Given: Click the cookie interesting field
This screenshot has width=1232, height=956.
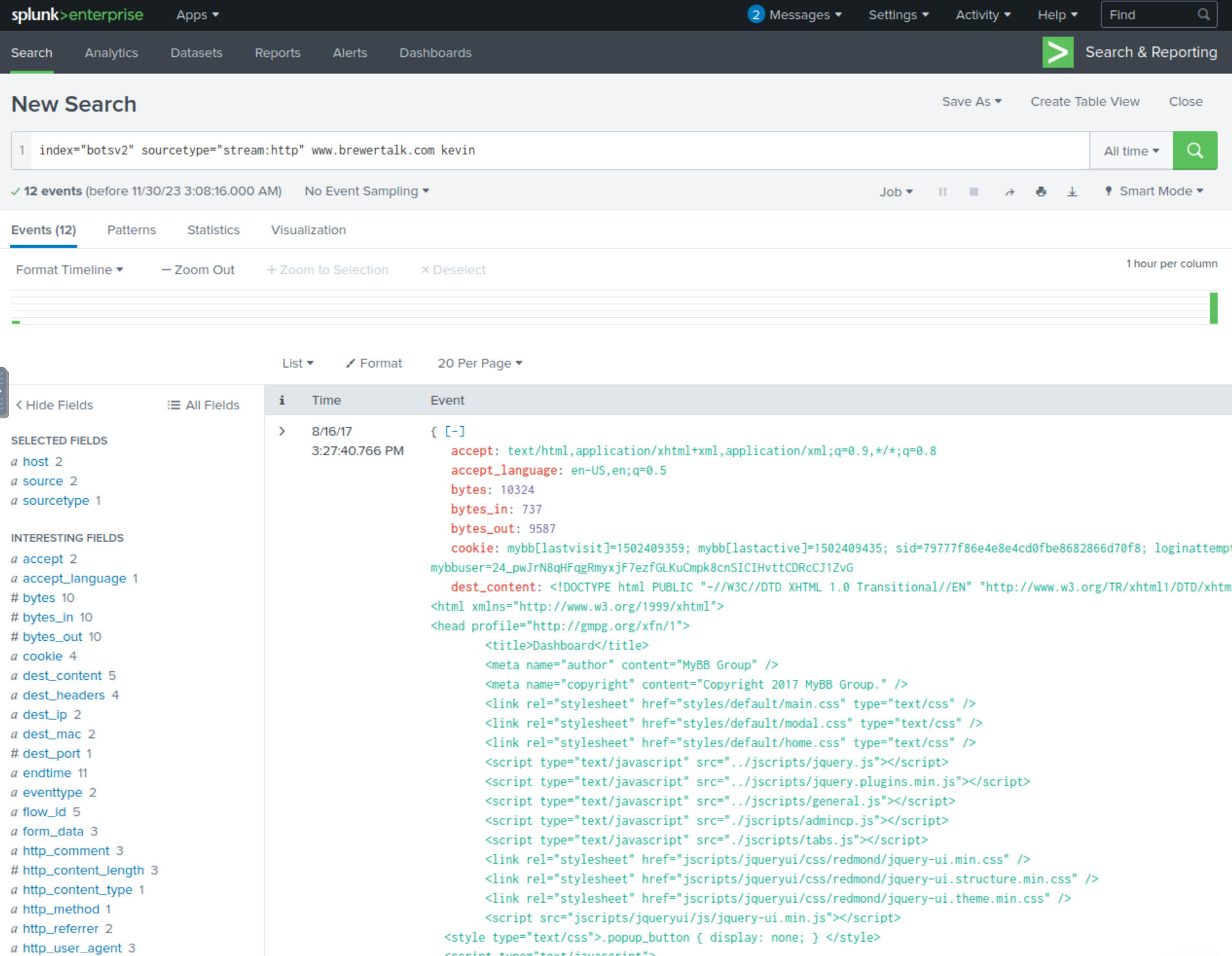Looking at the screenshot, I should [x=43, y=656].
